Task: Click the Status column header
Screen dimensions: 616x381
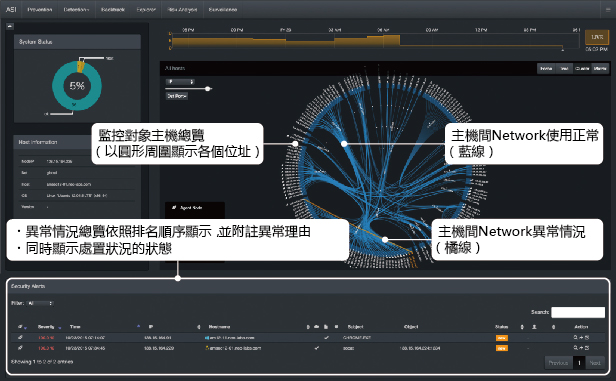Action: click(x=502, y=327)
